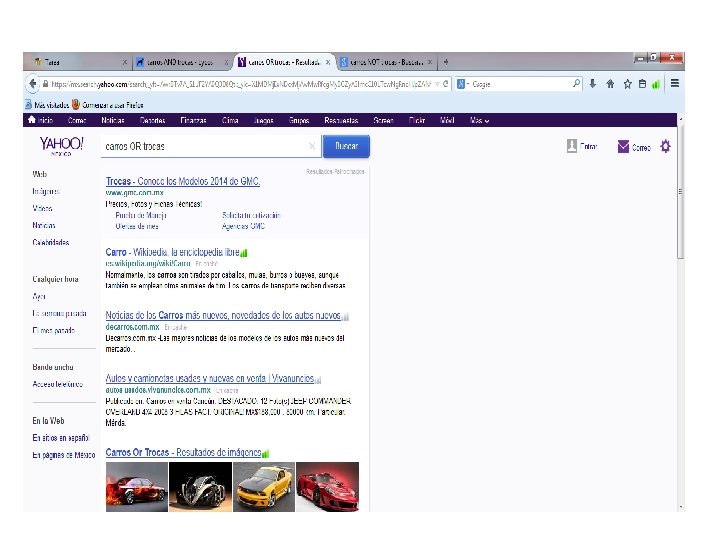
Task: Open the yellow Mustang image thumbnail
Action: coord(264,487)
